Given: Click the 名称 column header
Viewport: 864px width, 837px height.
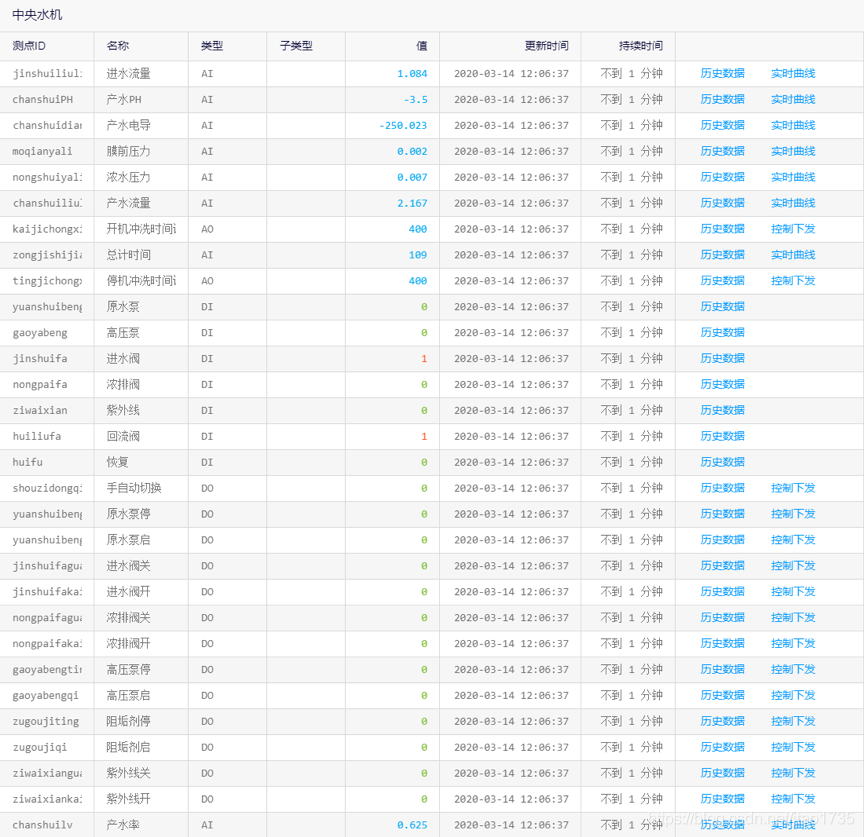Looking at the screenshot, I should point(117,46).
